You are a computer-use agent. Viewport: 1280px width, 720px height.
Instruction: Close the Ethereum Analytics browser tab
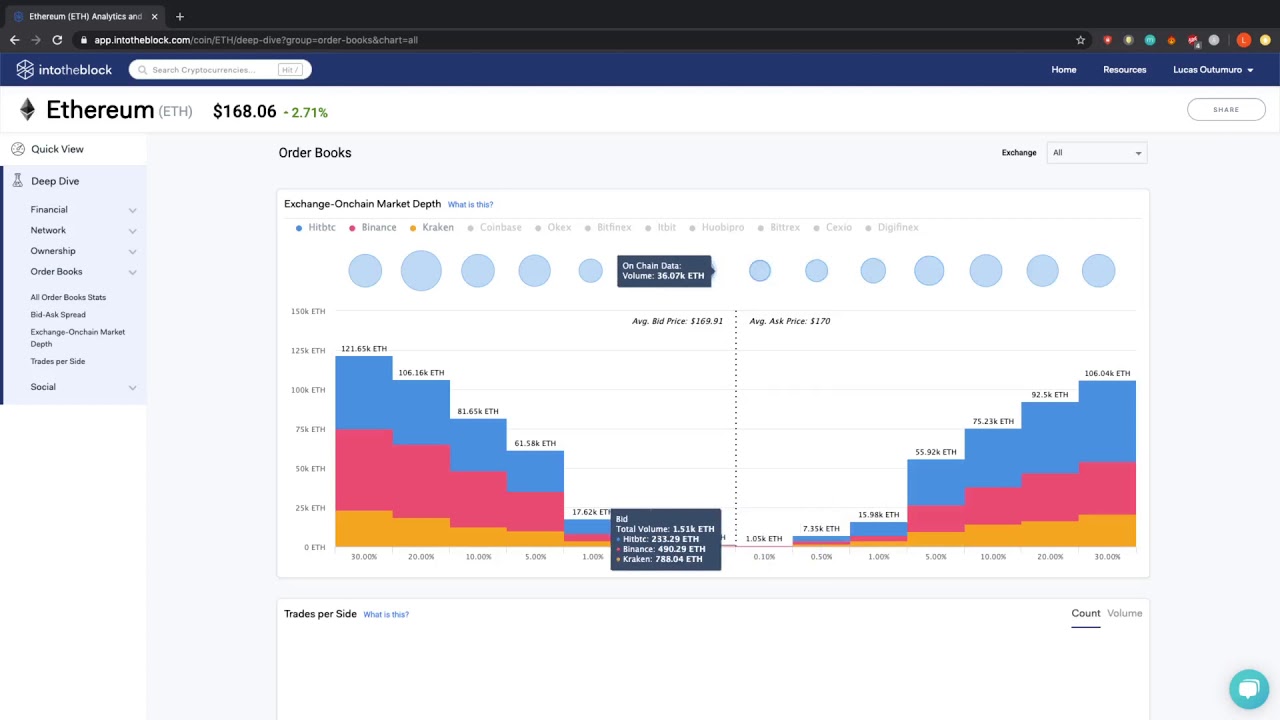tap(154, 16)
